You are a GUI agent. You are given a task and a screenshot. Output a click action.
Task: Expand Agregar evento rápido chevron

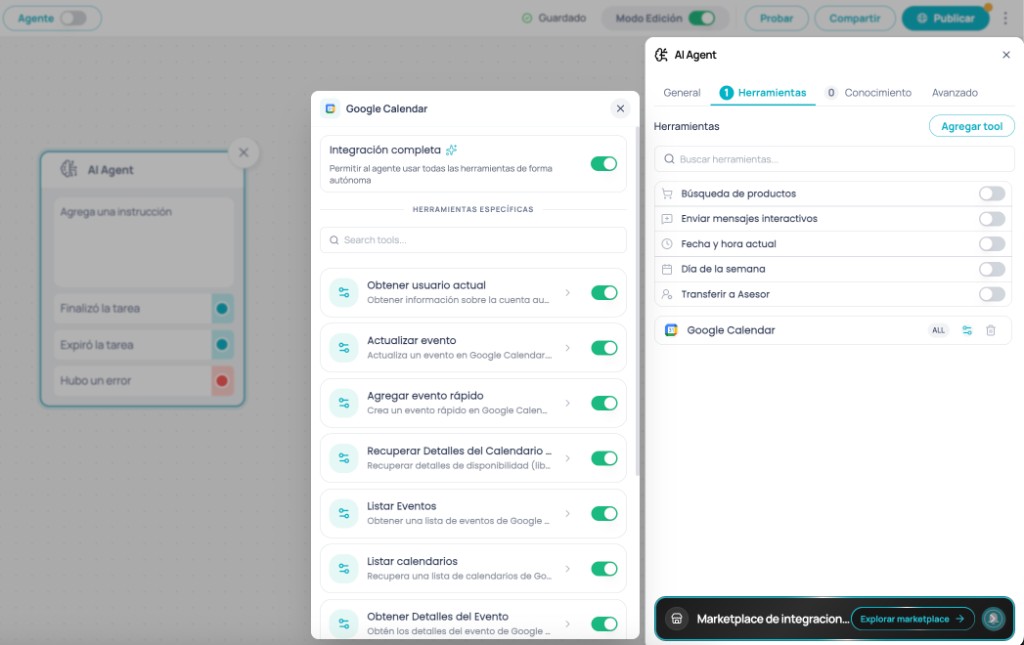(x=568, y=403)
